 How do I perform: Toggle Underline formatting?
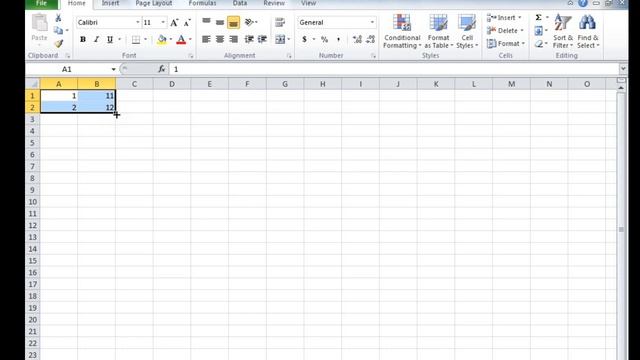point(110,40)
